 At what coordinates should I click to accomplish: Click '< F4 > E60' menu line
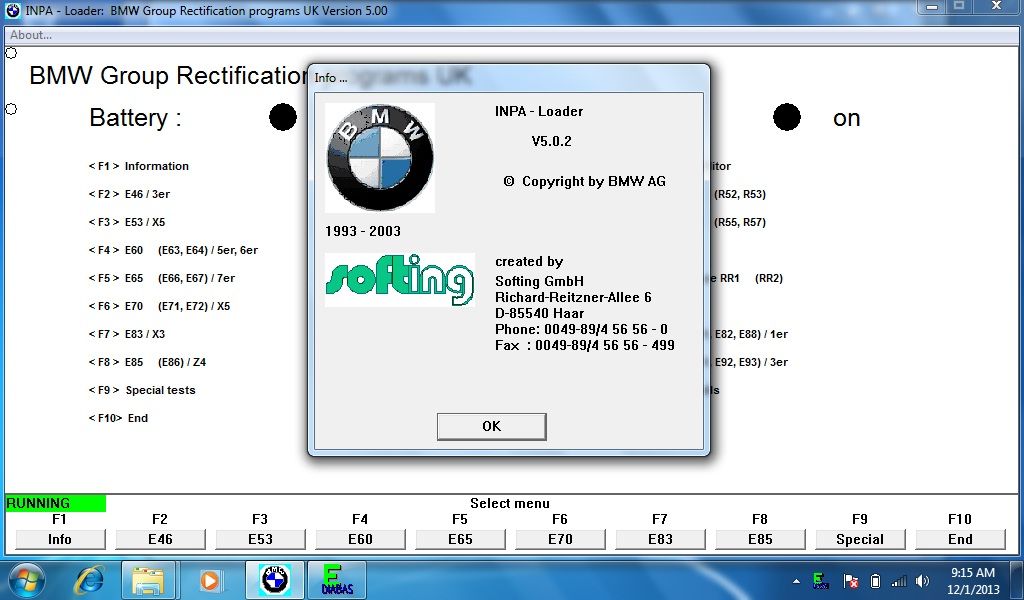click(173, 250)
